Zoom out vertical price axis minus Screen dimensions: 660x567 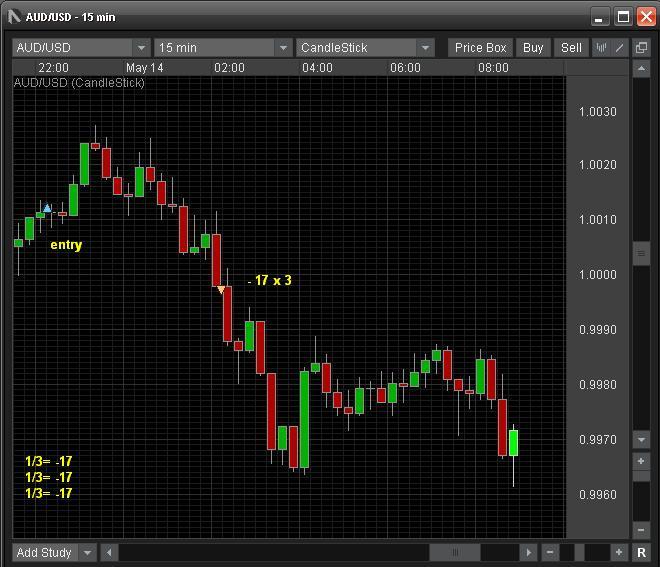641,530
